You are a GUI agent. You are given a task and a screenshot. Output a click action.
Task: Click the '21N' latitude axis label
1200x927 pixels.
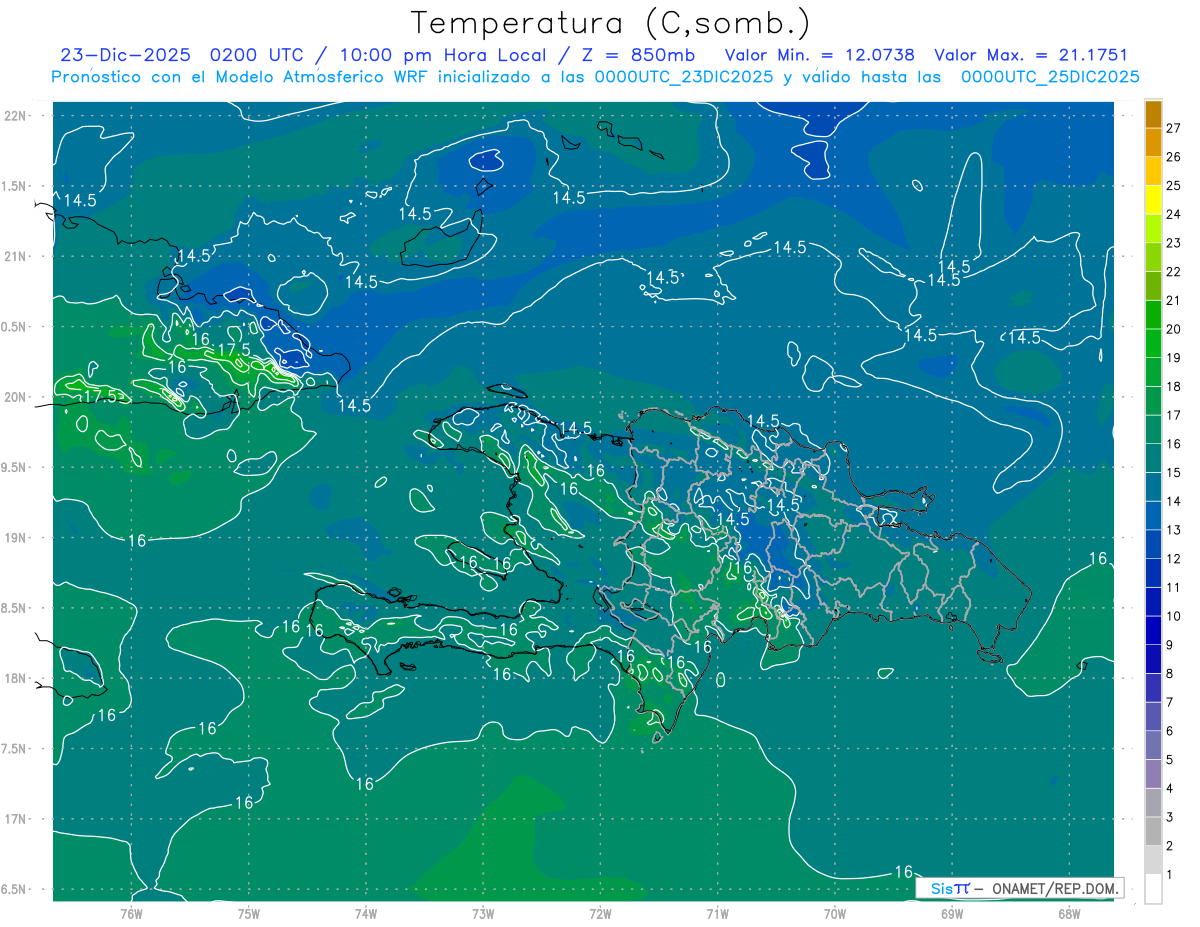[16, 256]
